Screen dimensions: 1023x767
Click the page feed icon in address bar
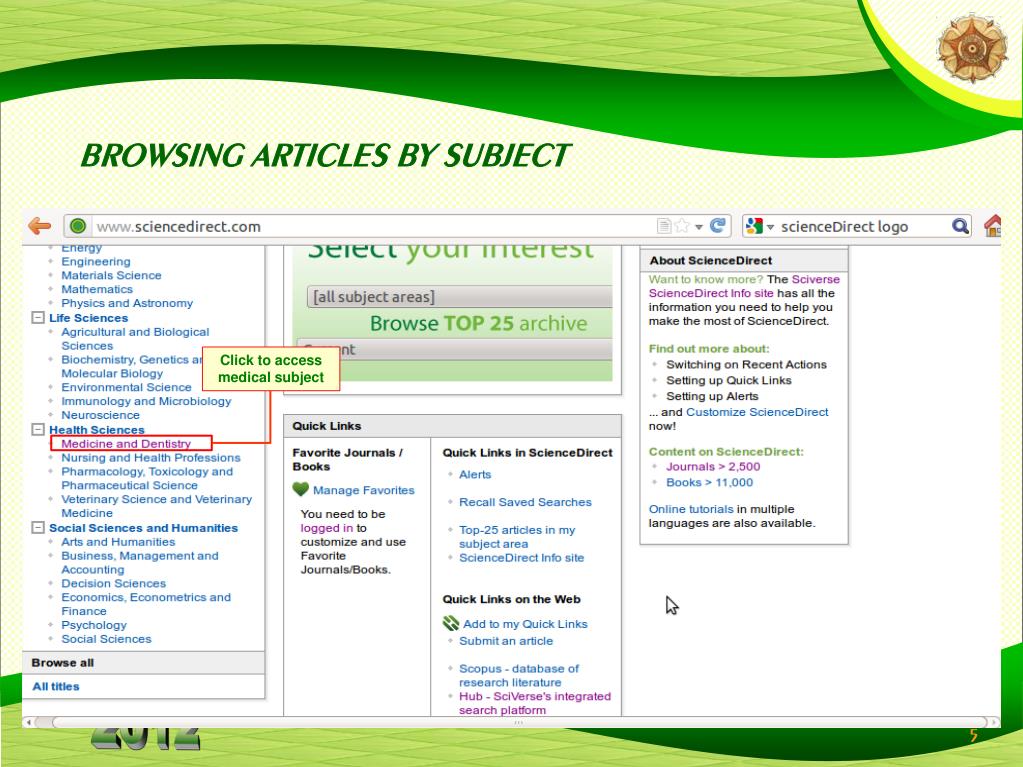664,226
